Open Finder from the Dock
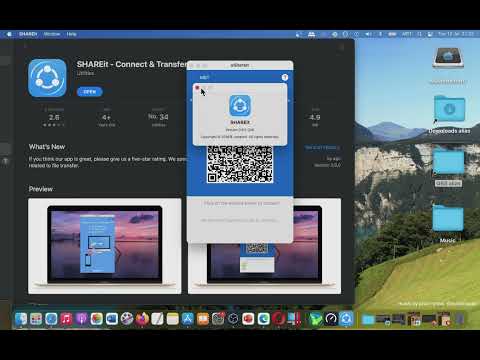 pyautogui.click(x=21, y=319)
